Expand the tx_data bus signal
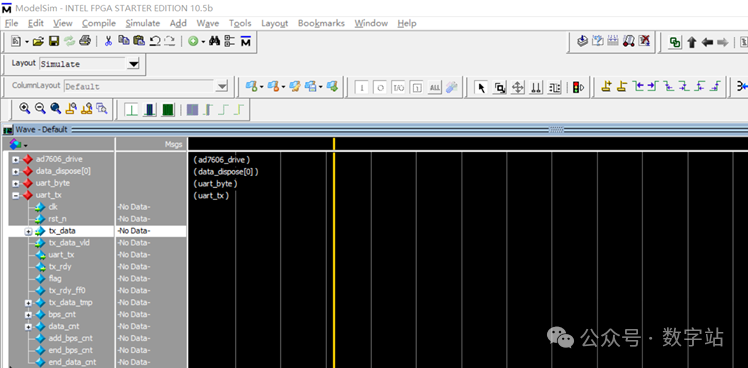 28,231
